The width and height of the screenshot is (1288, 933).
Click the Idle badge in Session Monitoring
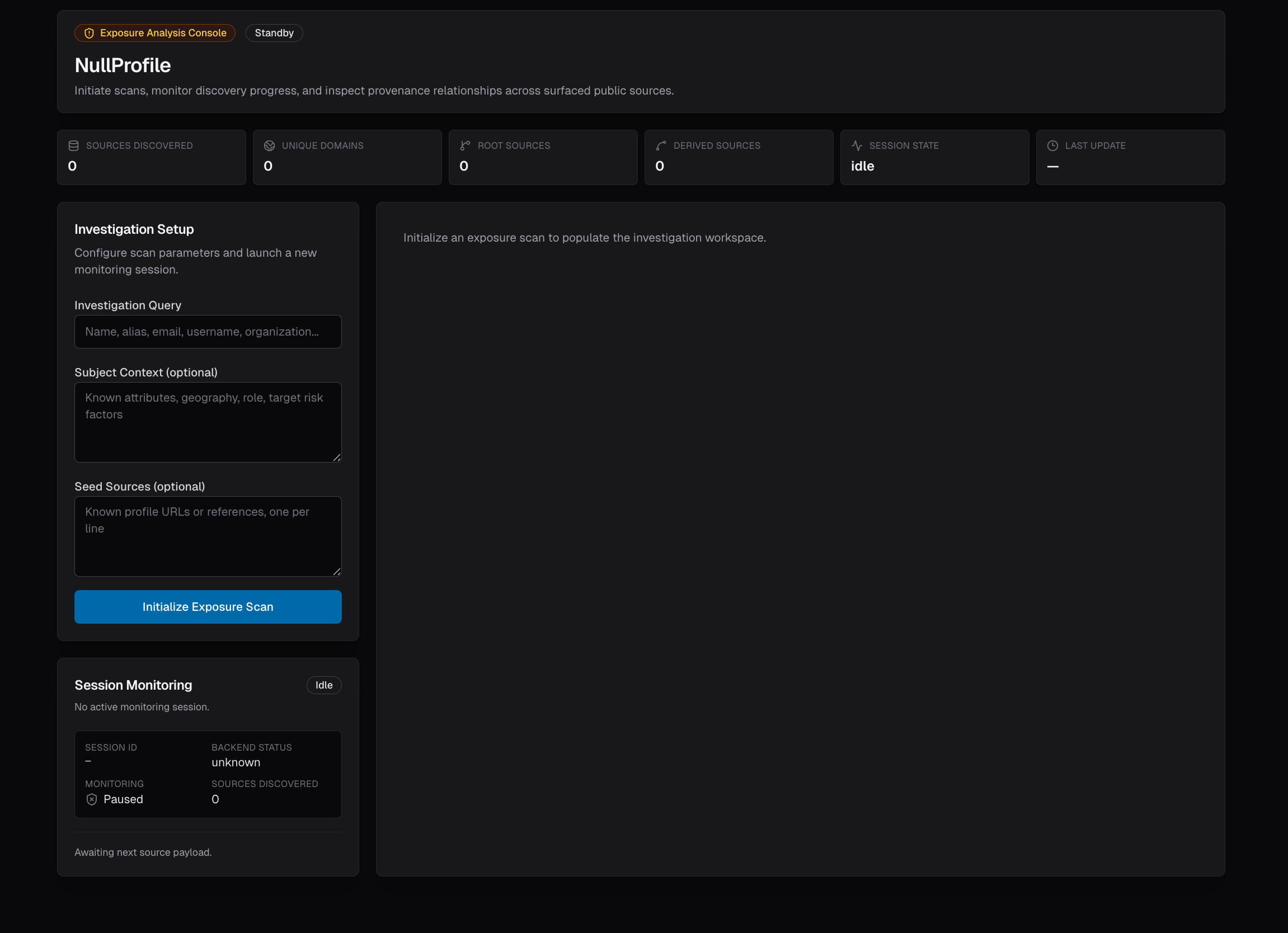click(324, 685)
